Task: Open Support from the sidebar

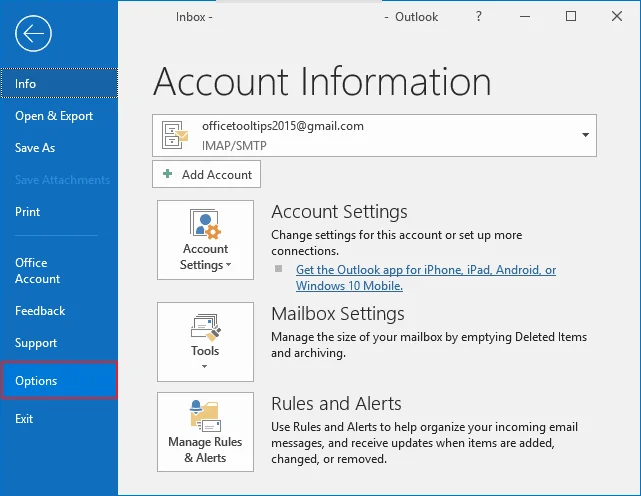Action: click(36, 343)
